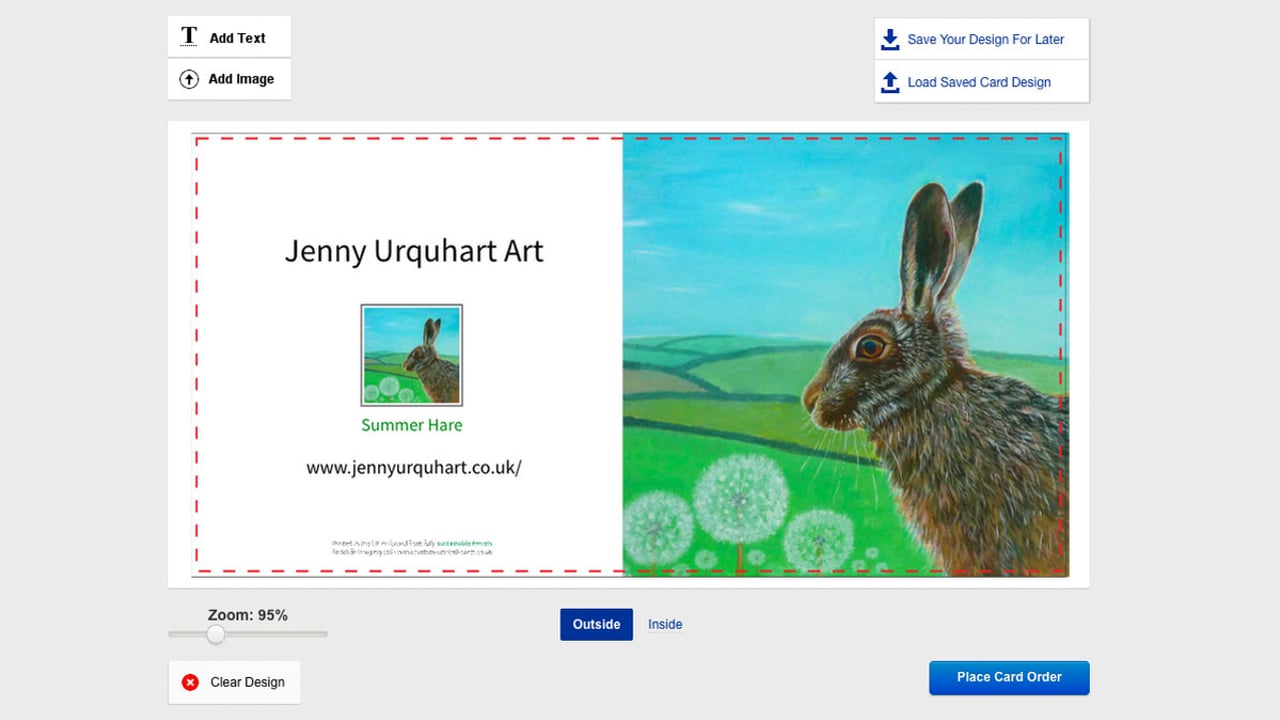The height and width of the screenshot is (720, 1280).
Task: Click the Load Saved Design upload icon
Action: [890, 82]
